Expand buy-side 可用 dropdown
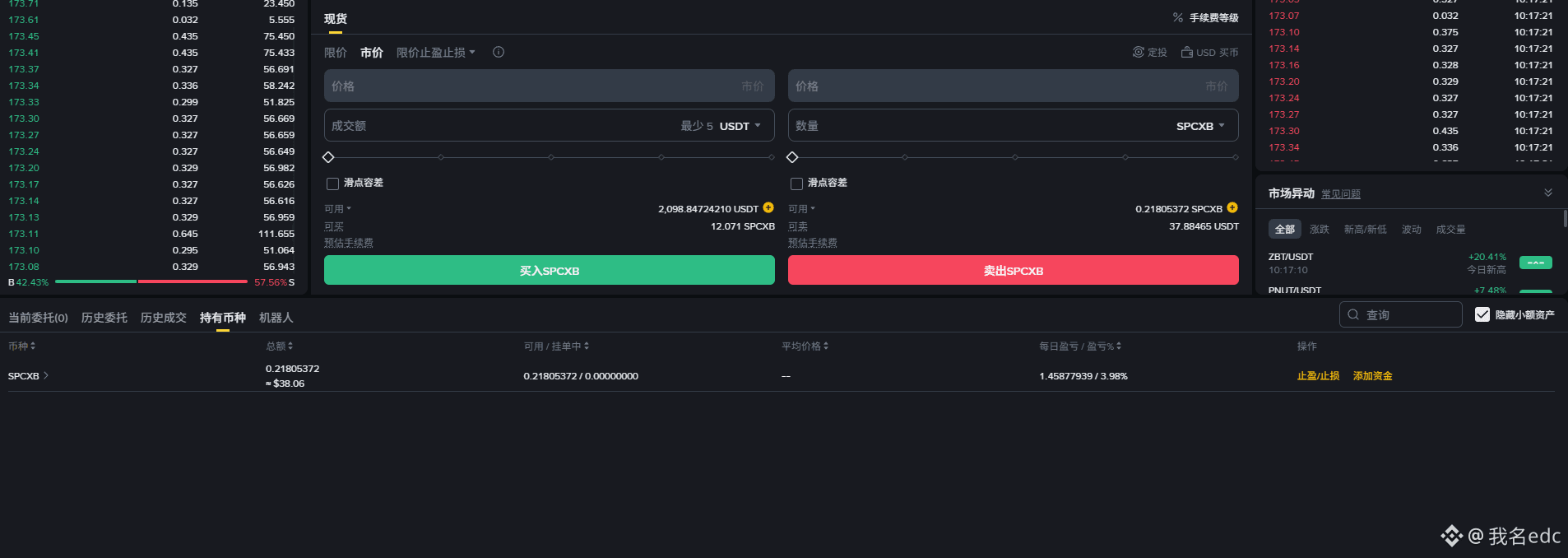The image size is (1568, 558). (x=337, y=209)
